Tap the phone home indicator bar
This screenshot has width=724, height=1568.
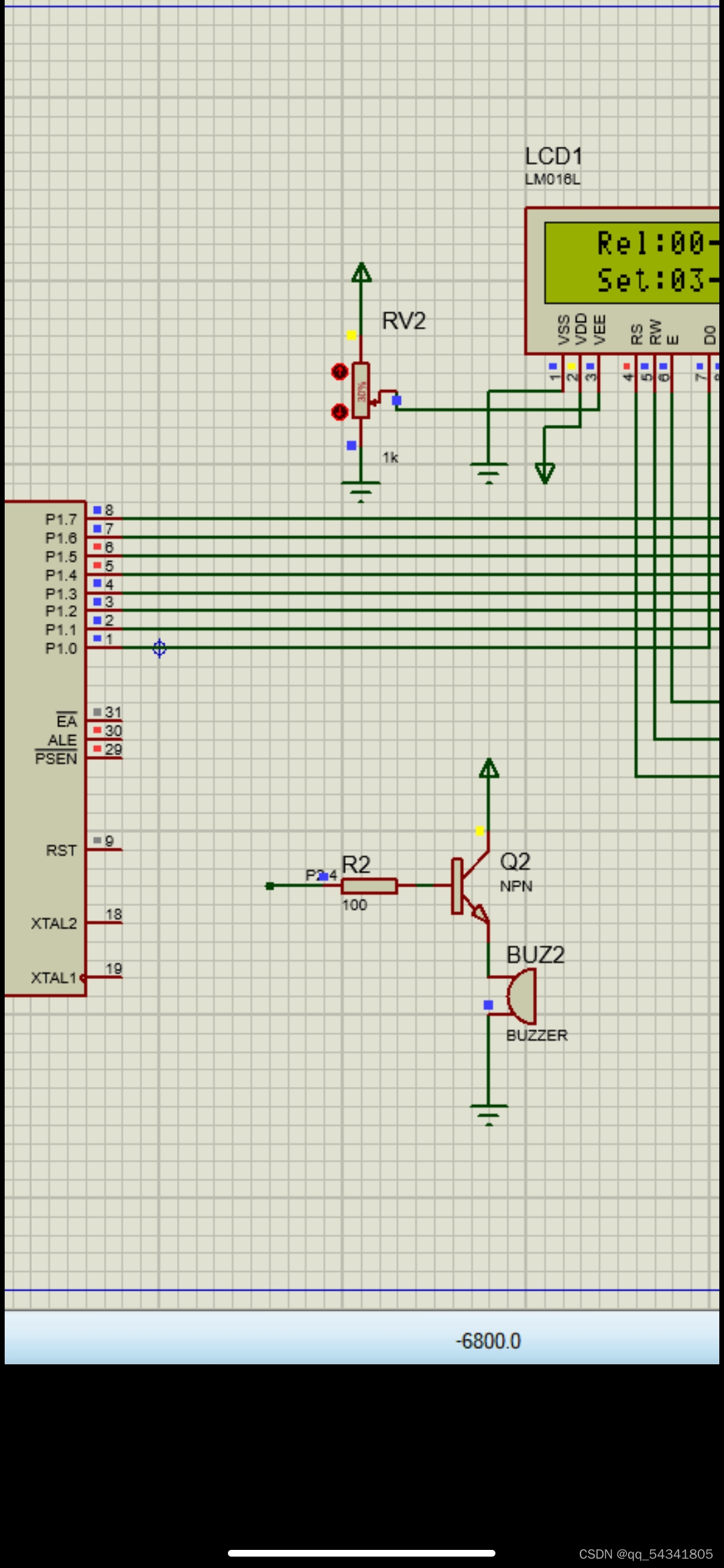tap(361, 1553)
